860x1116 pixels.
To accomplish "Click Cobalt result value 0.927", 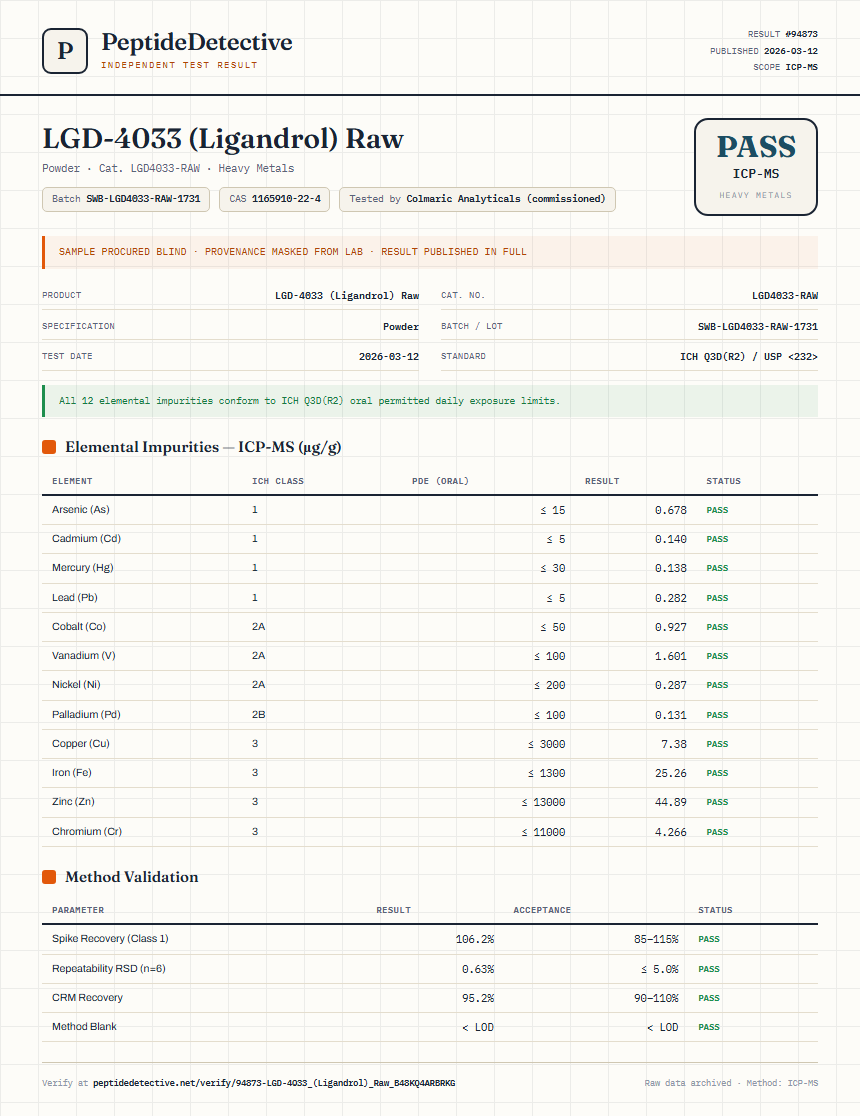I will click(671, 628).
